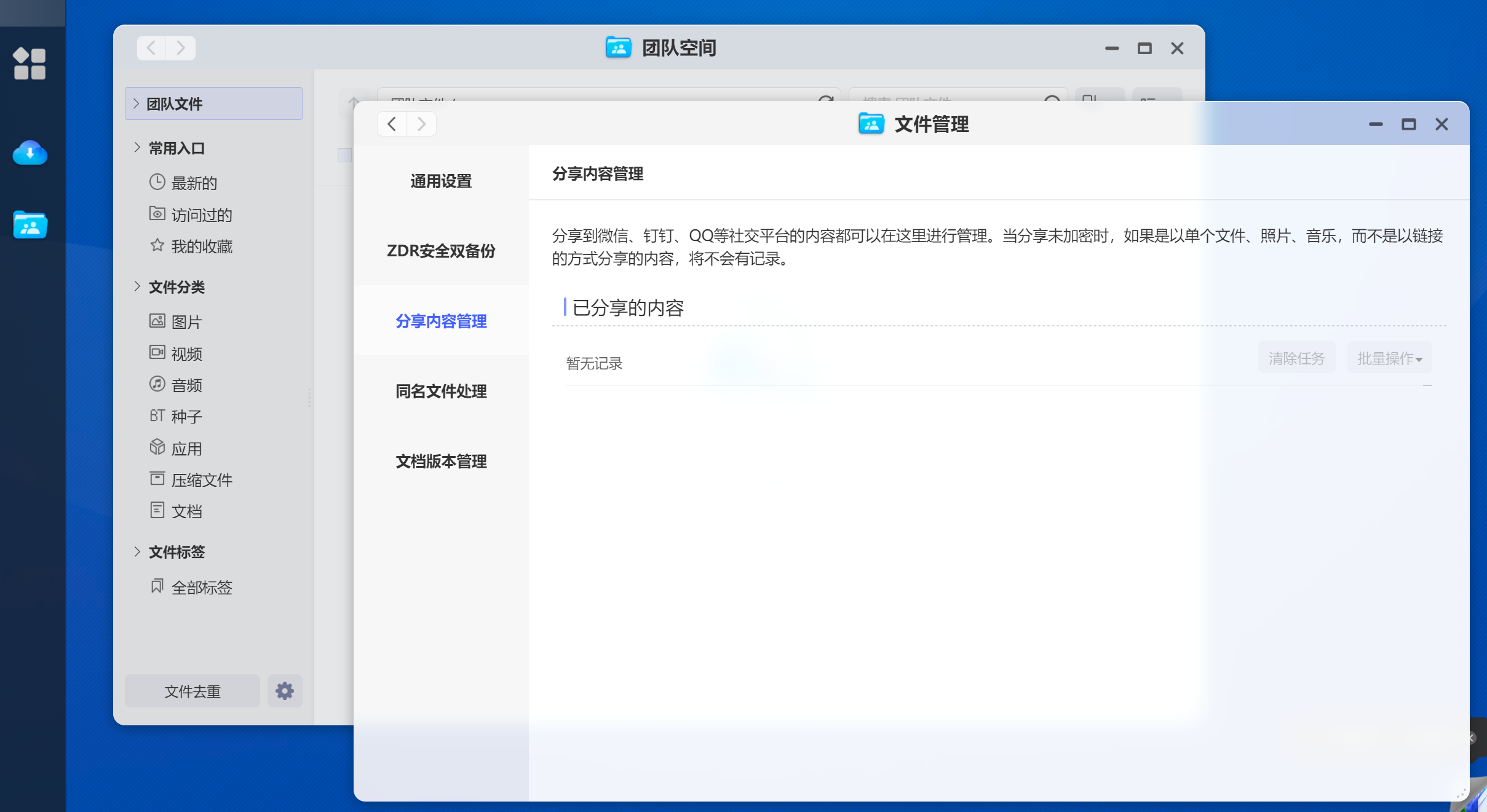1487x812 pixels.
Task: Close the 团队空间 window
Action: click(1177, 49)
